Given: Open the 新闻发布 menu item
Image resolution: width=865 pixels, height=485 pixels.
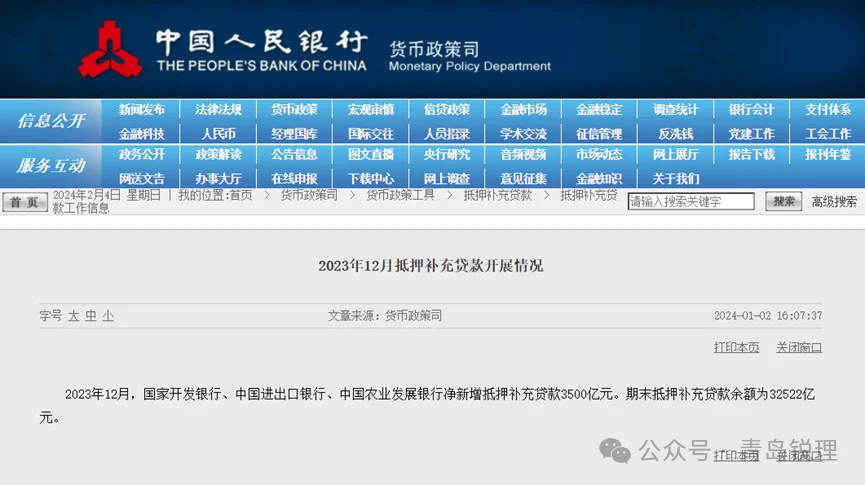Looking at the screenshot, I should pos(142,110).
